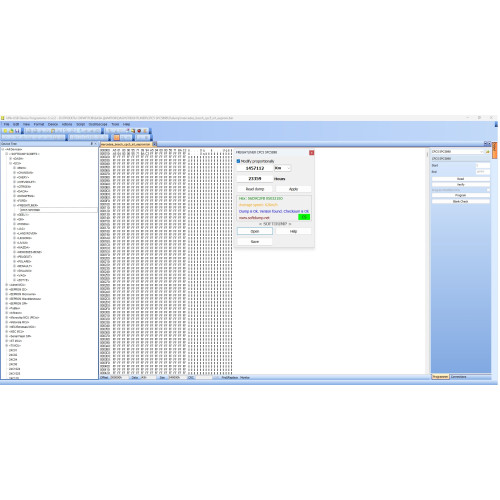Close the Device Tree panel
Viewport: 500px width, 500px height.
[x=96, y=144]
